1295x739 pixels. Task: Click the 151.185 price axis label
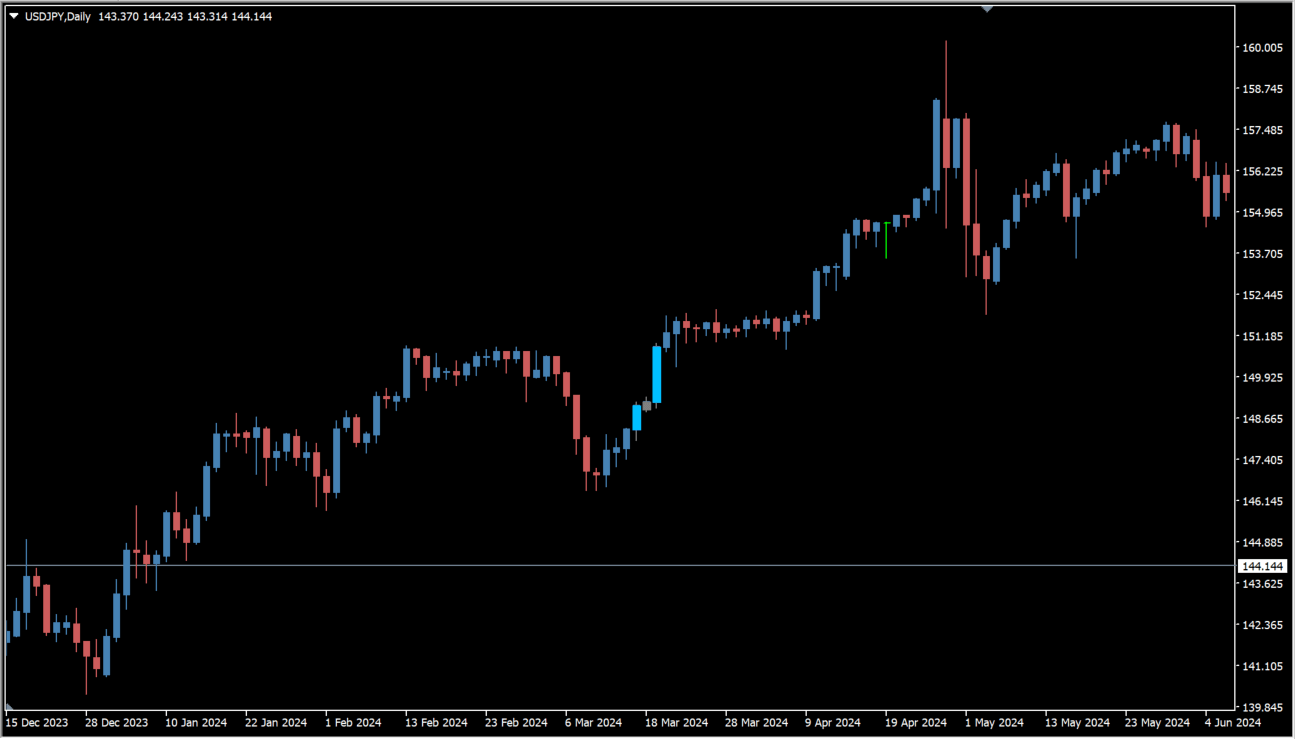pyautogui.click(x=1262, y=337)
